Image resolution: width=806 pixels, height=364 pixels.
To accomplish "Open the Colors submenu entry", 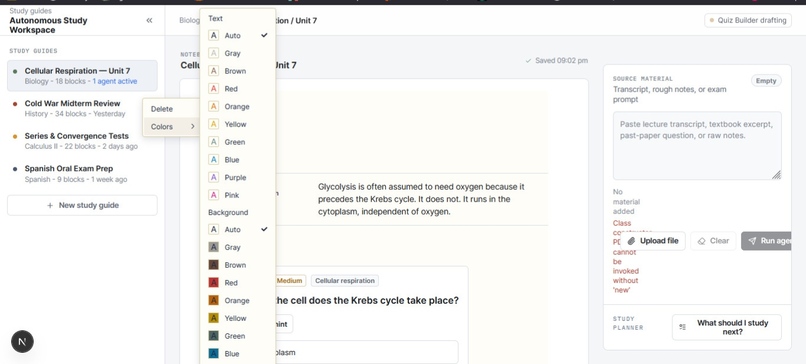I will pos(171,126).
